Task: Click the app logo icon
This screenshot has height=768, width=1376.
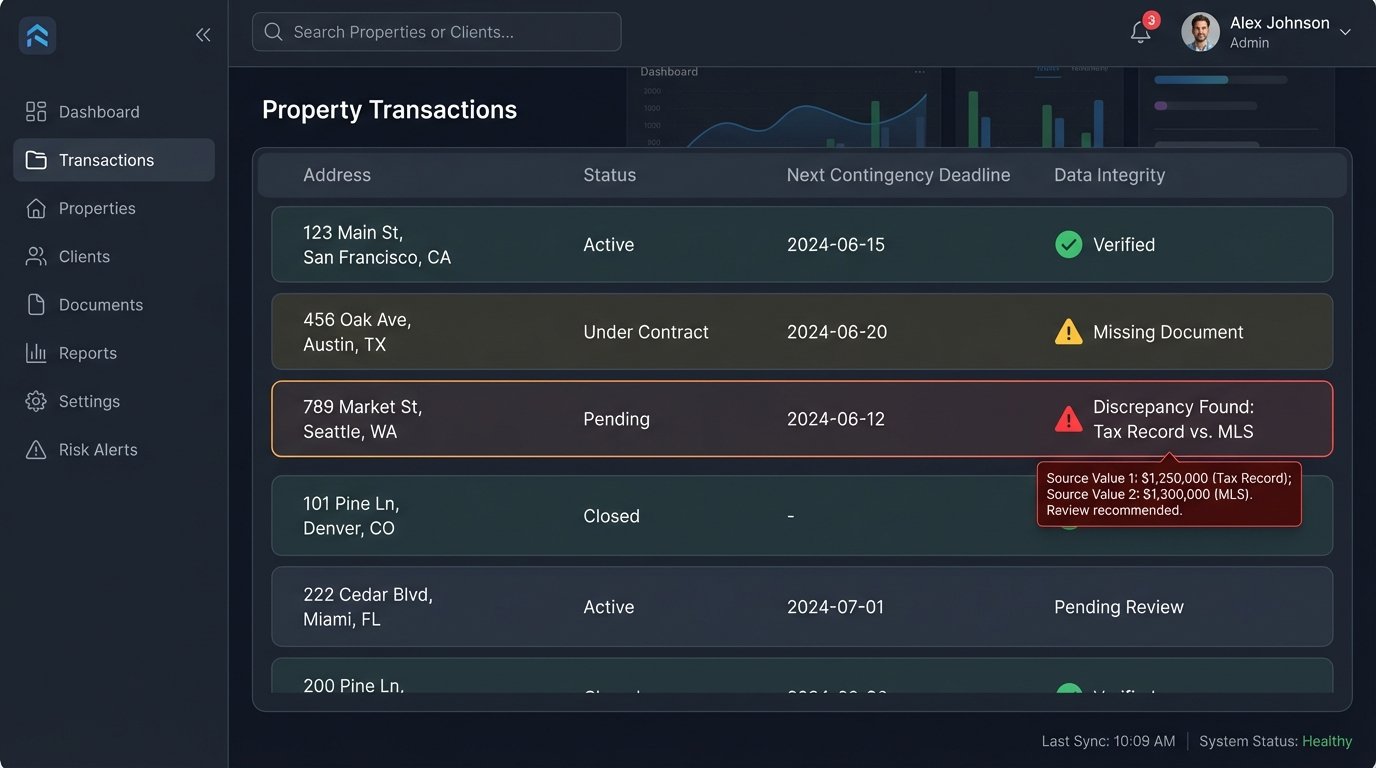Action: coord(36,34)
